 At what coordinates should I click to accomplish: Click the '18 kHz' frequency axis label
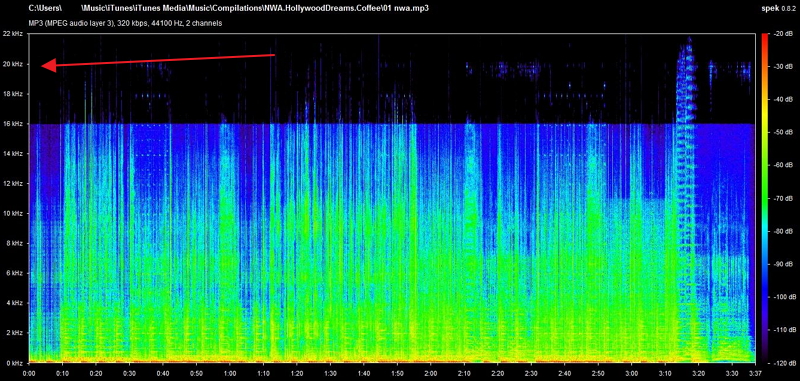(x=12, y=94)
